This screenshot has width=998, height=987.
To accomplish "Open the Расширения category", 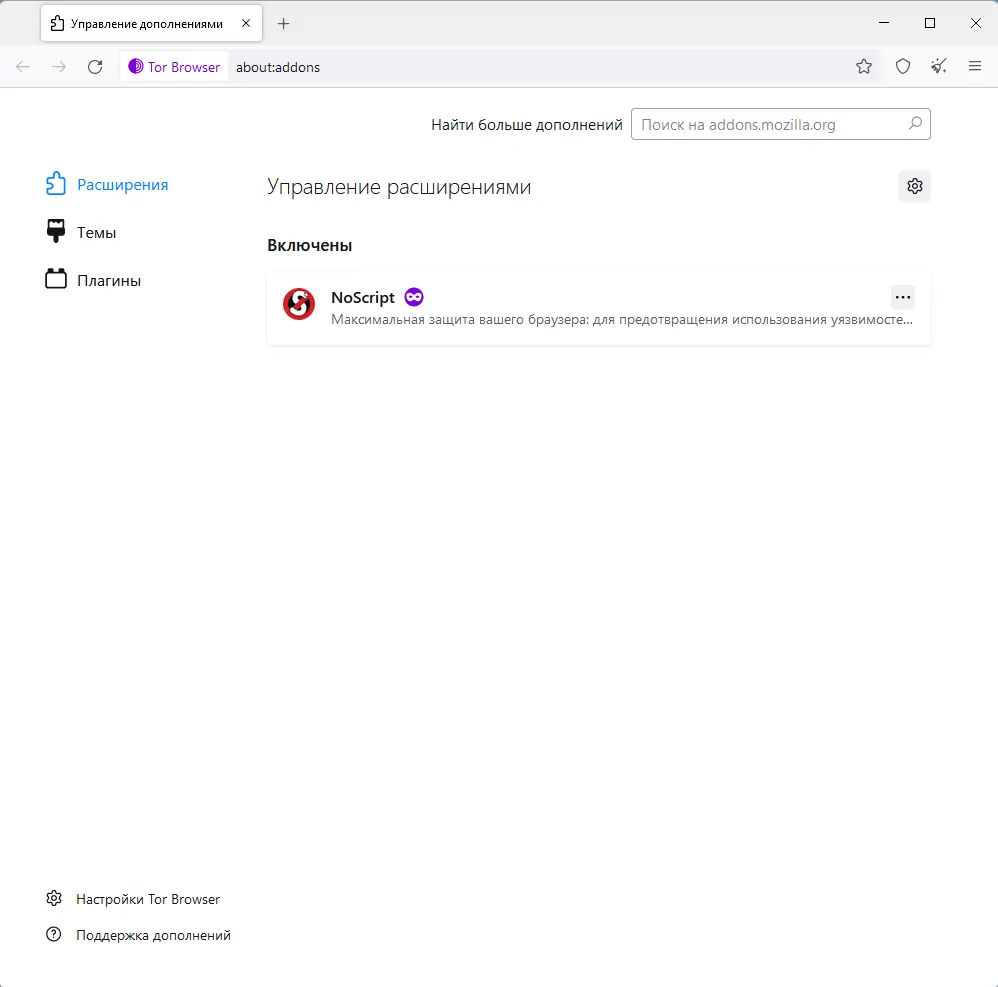I will pos(107,185).
